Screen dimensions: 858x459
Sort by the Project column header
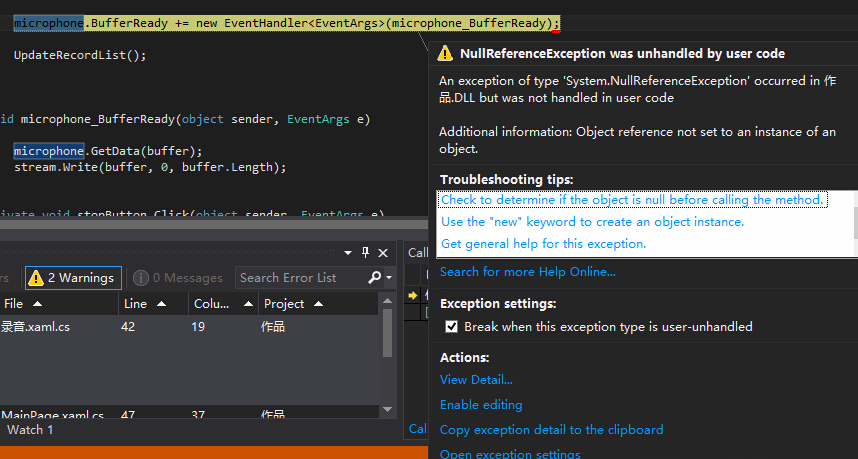(x=318, y=304)
